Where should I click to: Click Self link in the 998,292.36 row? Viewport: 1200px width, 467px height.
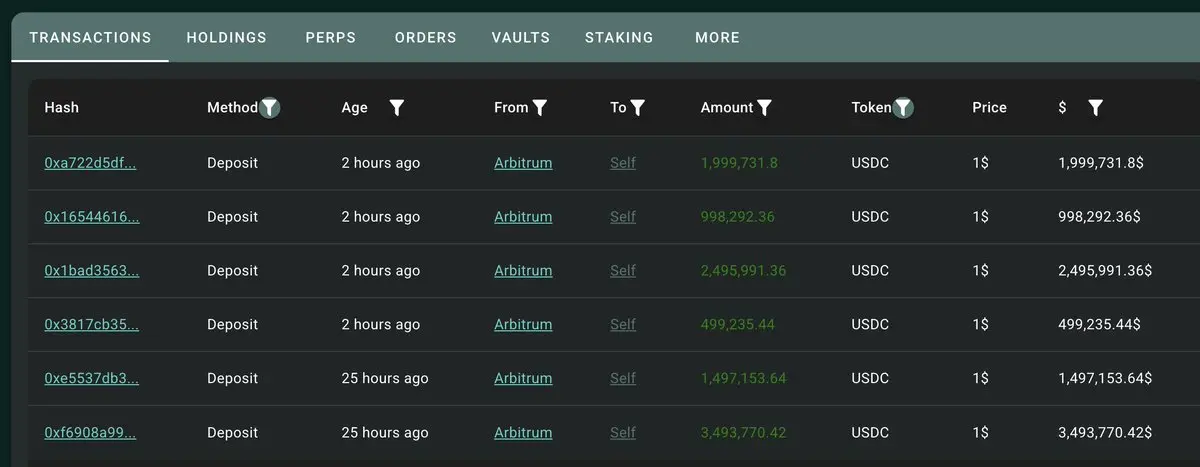point(623,217)
